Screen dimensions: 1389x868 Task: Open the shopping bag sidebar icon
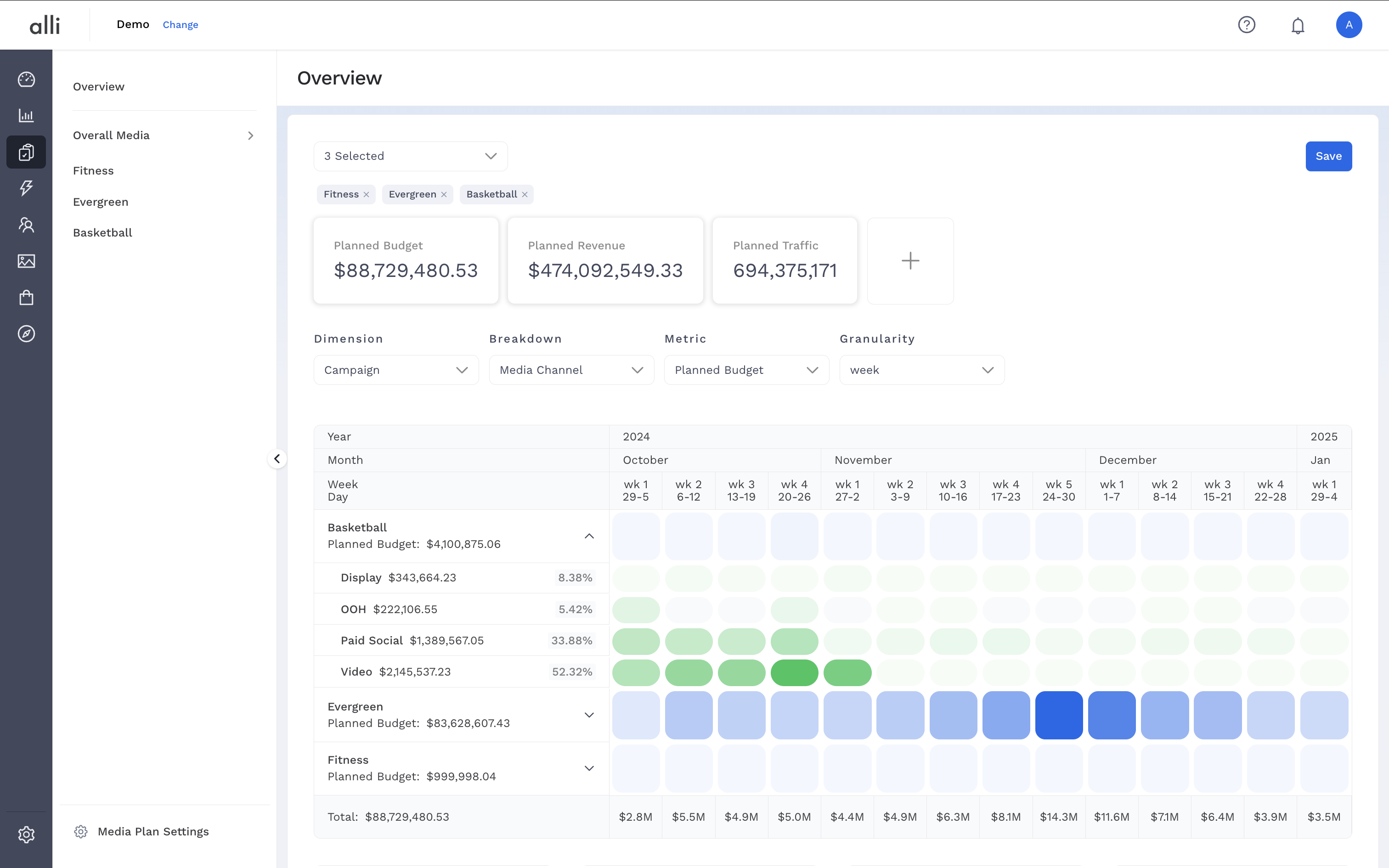[26, 298]
